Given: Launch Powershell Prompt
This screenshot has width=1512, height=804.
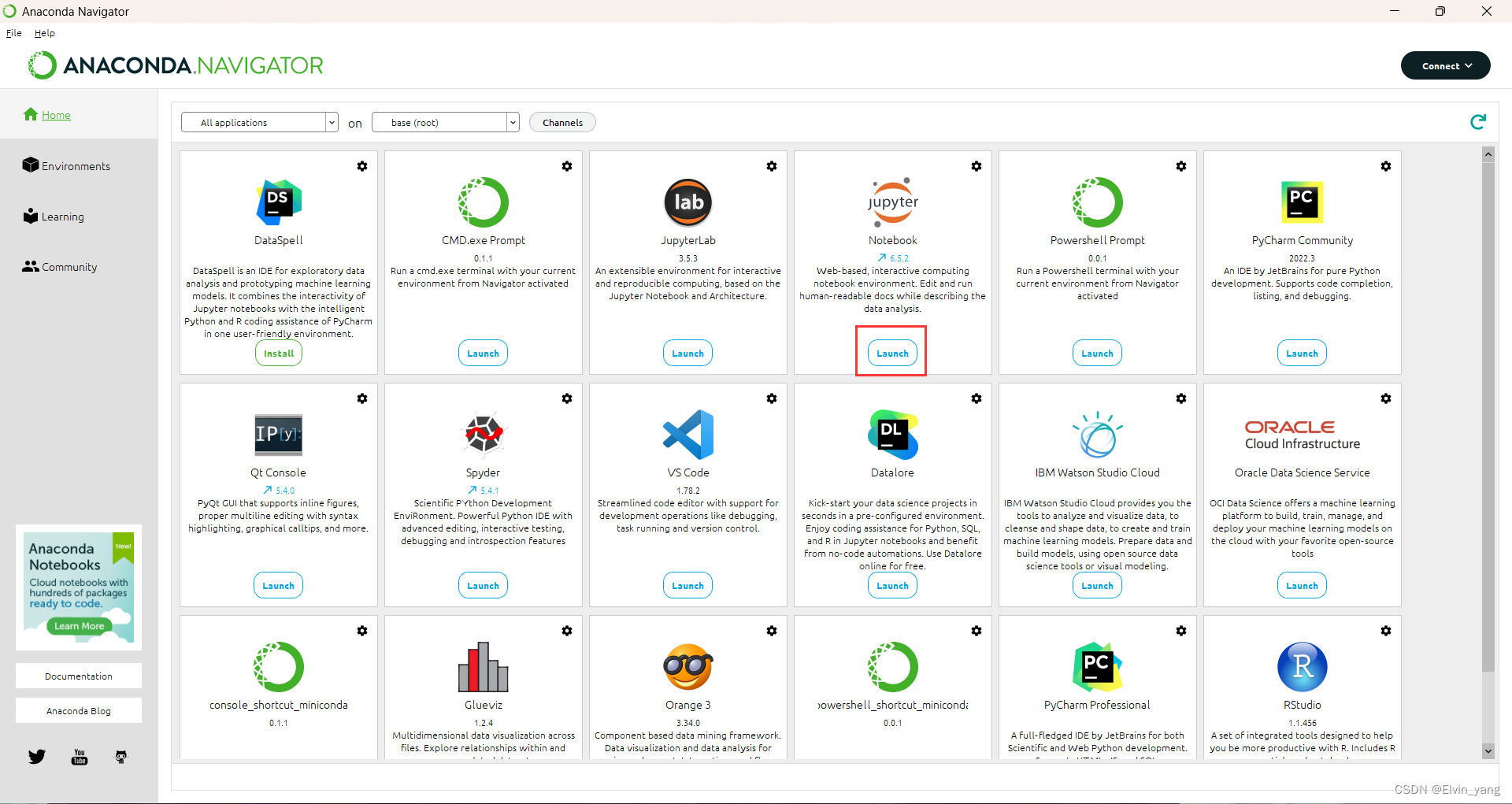Looking at the screenshot, I should point(1098,354).
